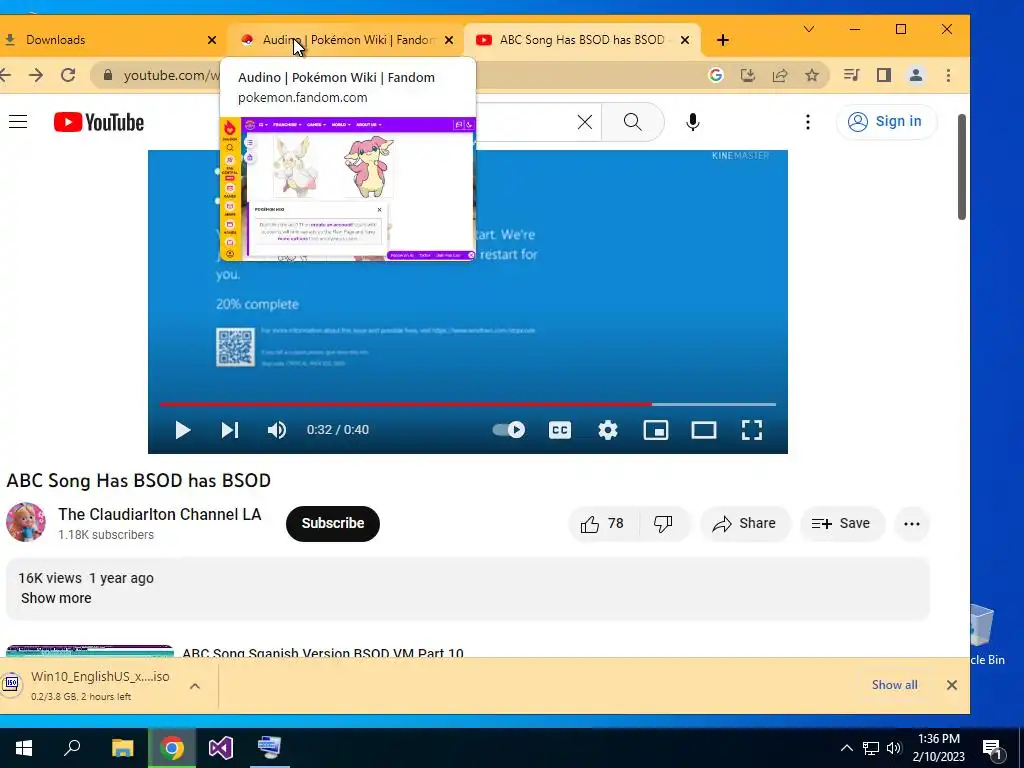Screen dimensions: 1024x768
Task: Open The ClaudiarIton Channel LA avatar
Action: (x=26, y=522)
